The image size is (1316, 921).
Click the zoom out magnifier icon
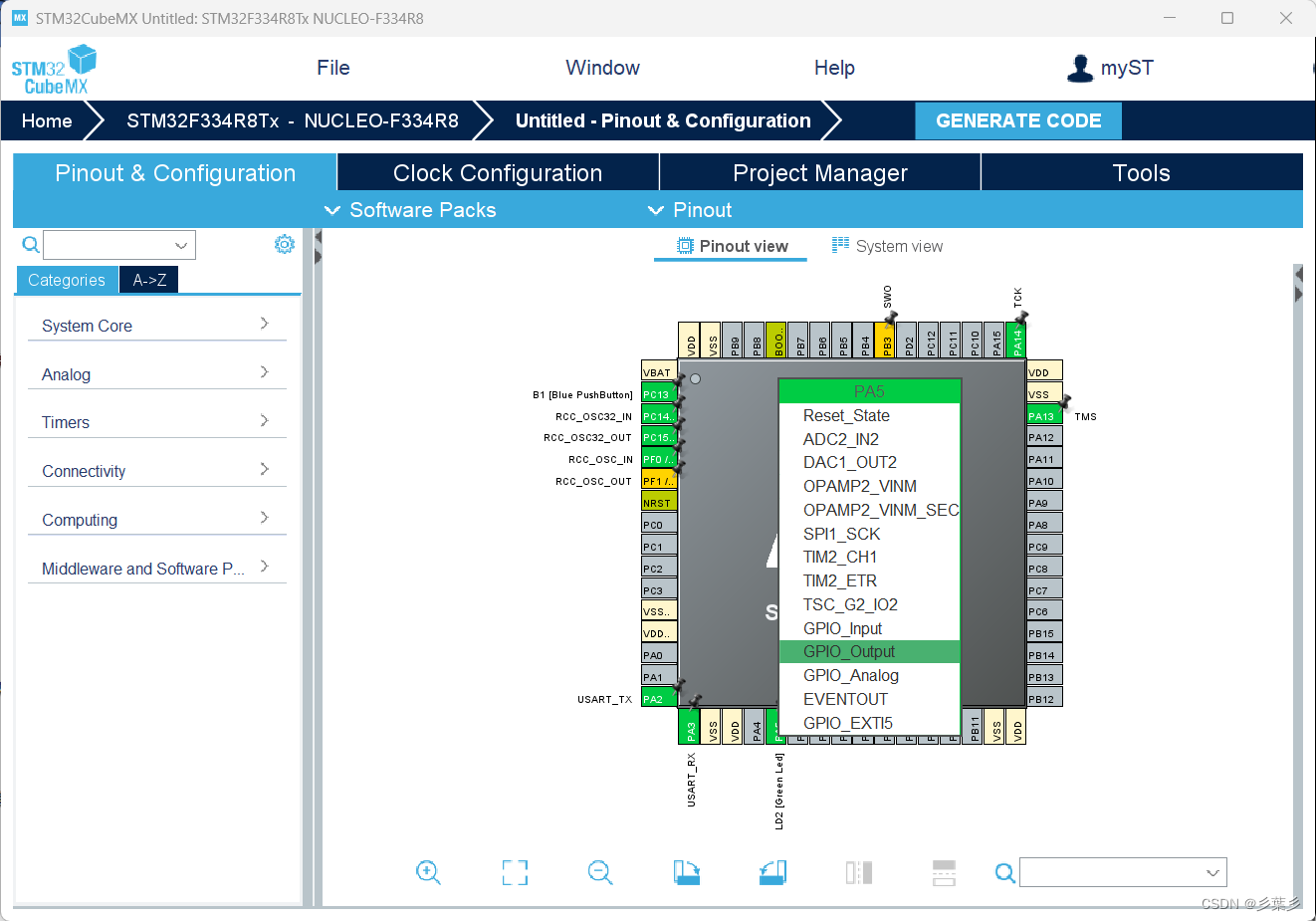[600, 873]
